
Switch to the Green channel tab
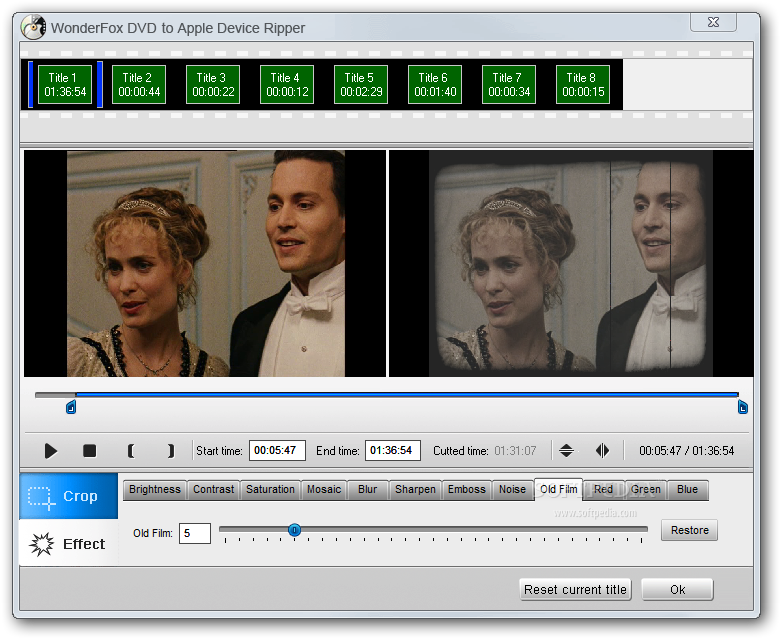tap(646, 490)
